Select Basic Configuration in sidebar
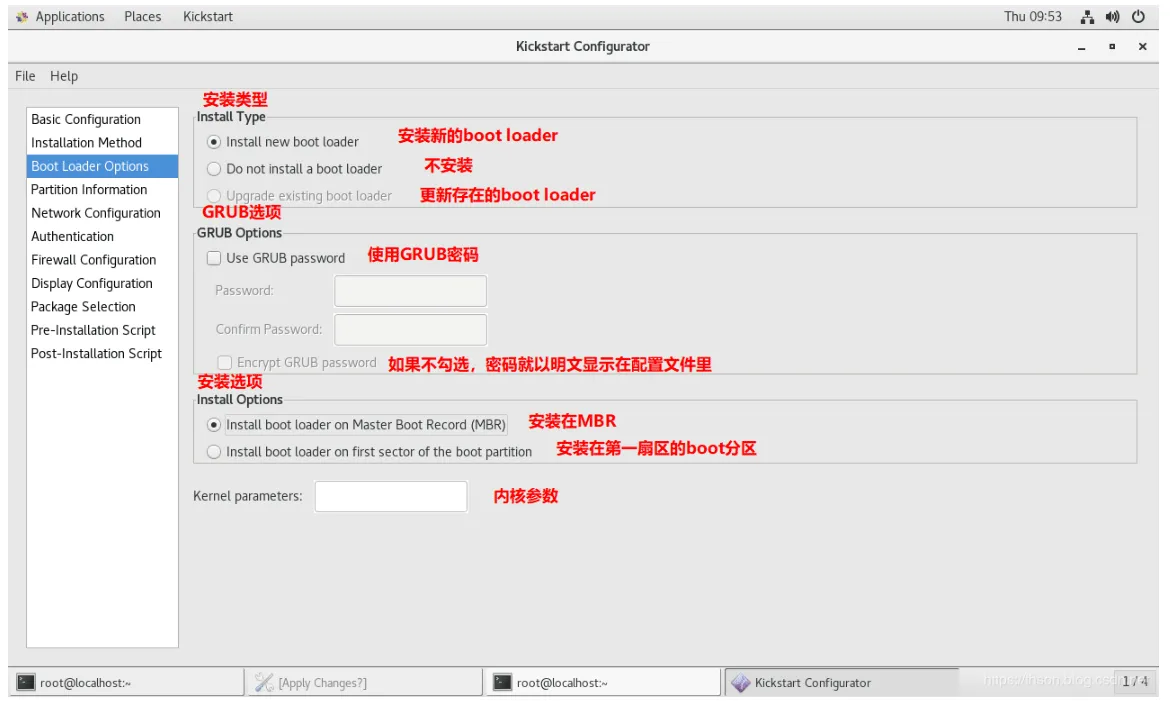 pyautogui.click(x=102, y=119)
